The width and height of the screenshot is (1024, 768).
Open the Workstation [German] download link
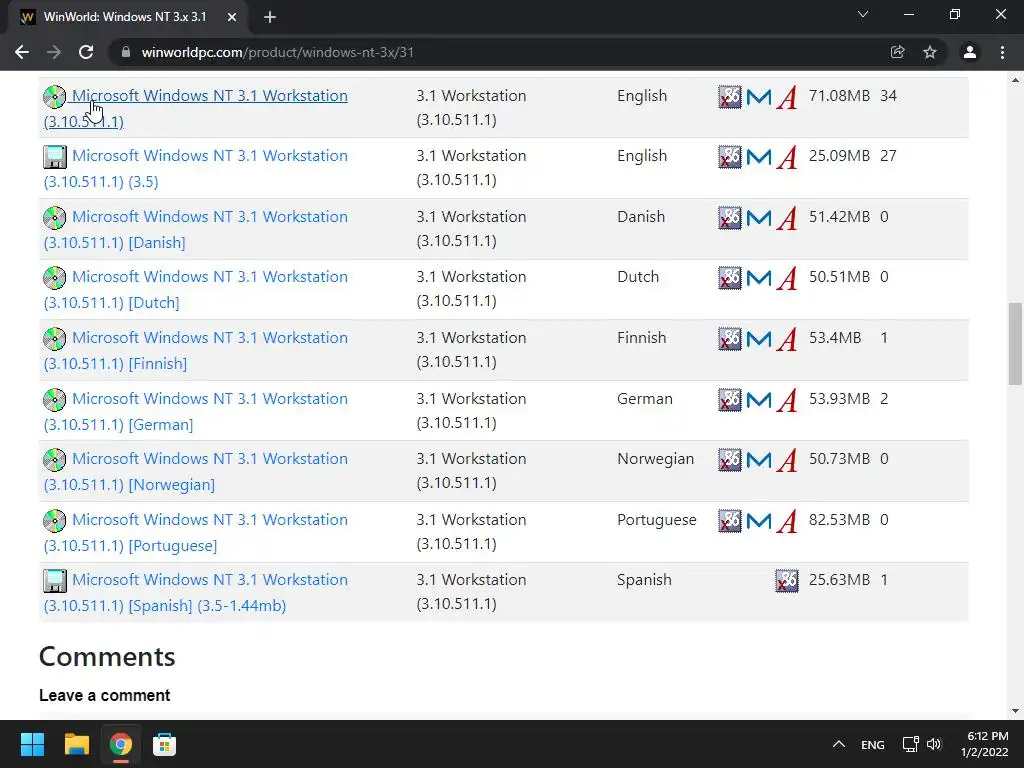click(x=195, y=411)
